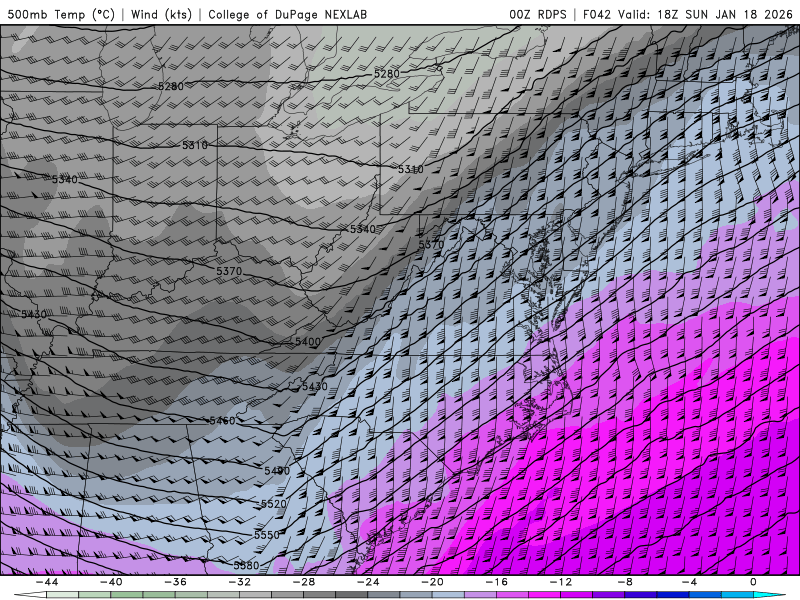The width and height of the screenshot is (800, 600).
Task: Click the pale green swatch starting the colorbar at -44
Action: (x=62, y=595)
